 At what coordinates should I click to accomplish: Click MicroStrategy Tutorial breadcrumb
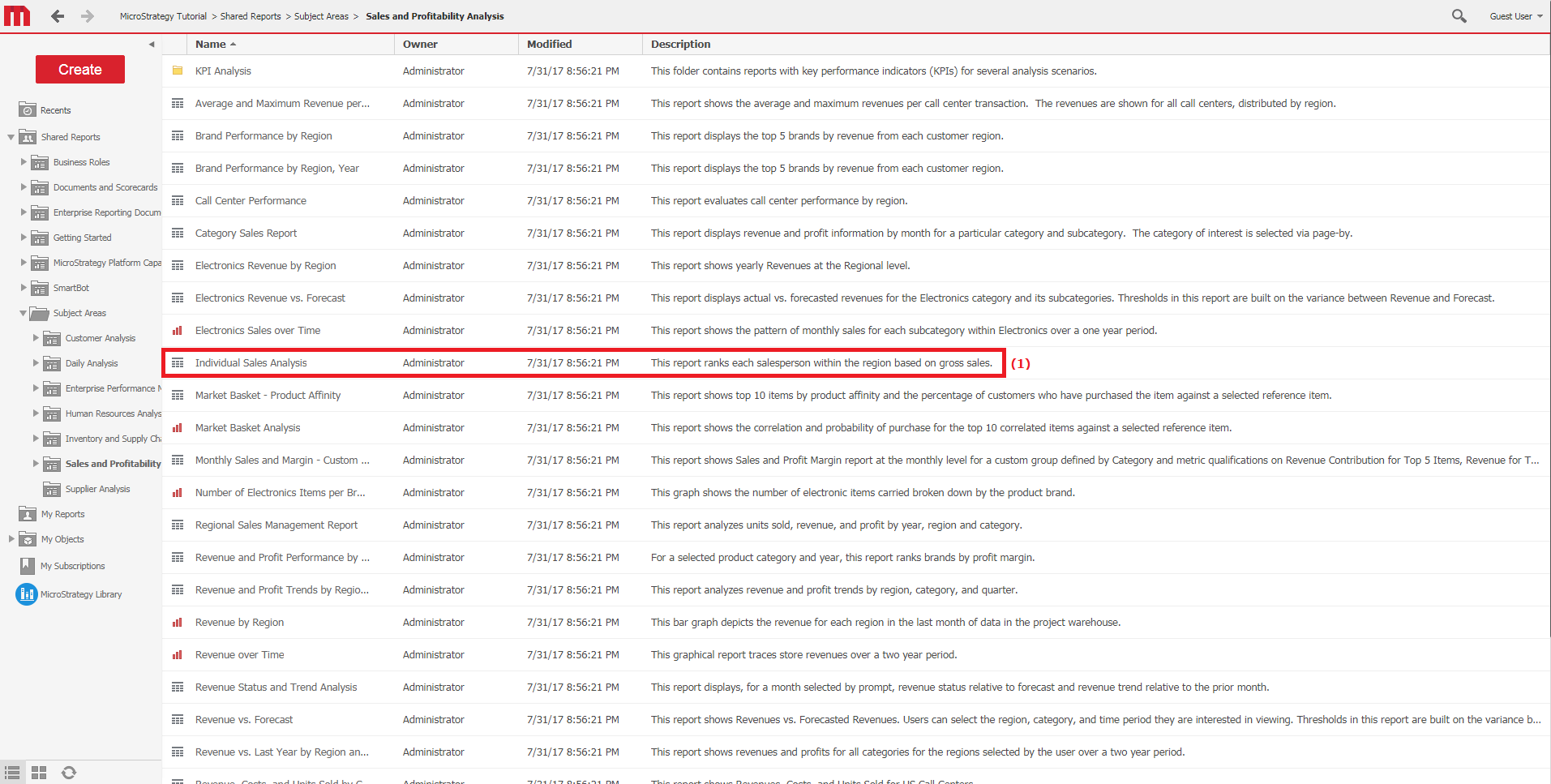tap(163, 16)
